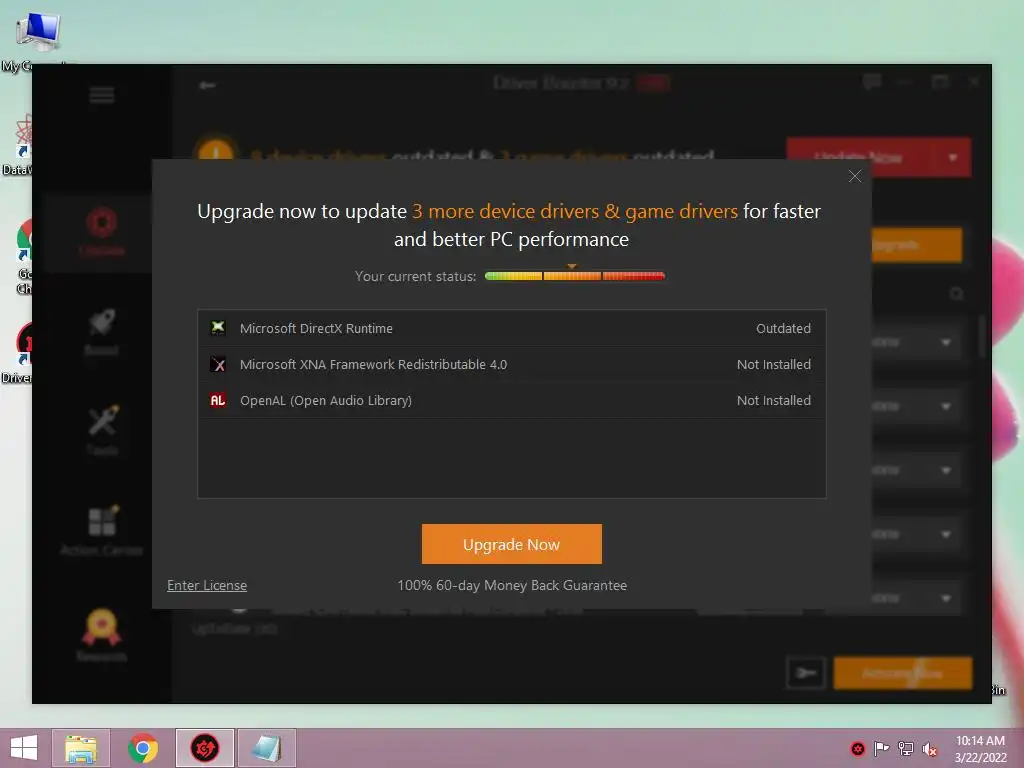Click the Outdated status label
The width and height of the screenshot is (1024, 768).
pyautogui.click(x=783, y=328)
